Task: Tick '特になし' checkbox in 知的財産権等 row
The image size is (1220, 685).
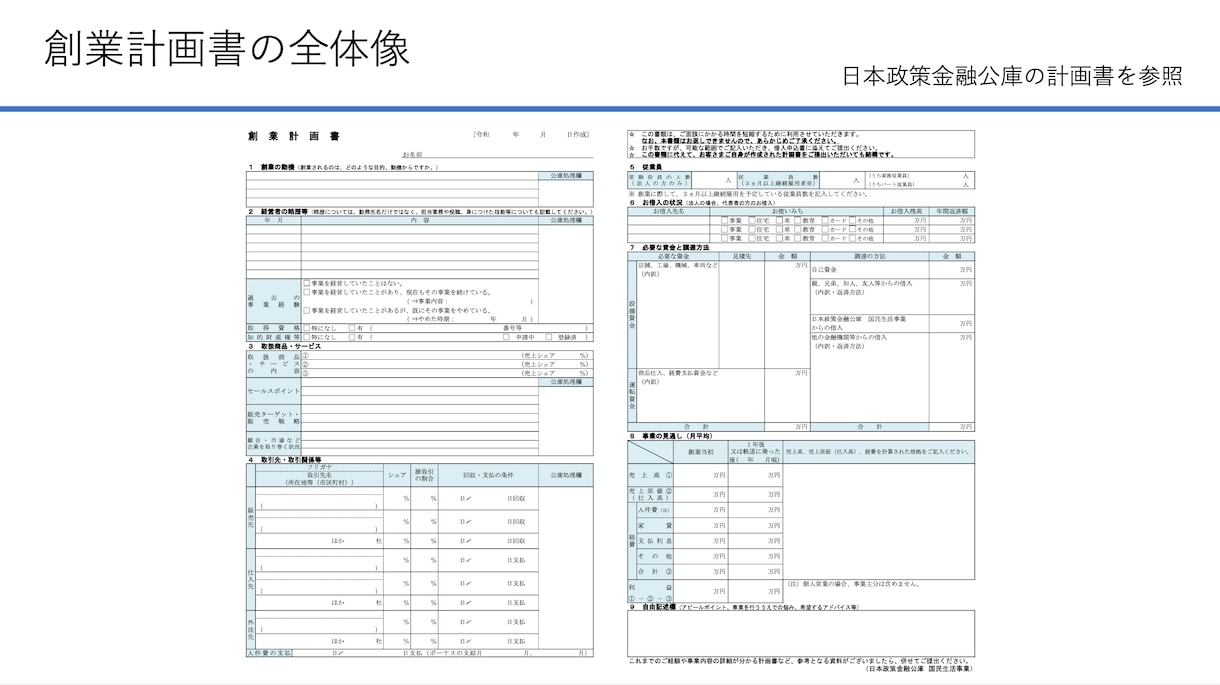Action: point(307,337)
